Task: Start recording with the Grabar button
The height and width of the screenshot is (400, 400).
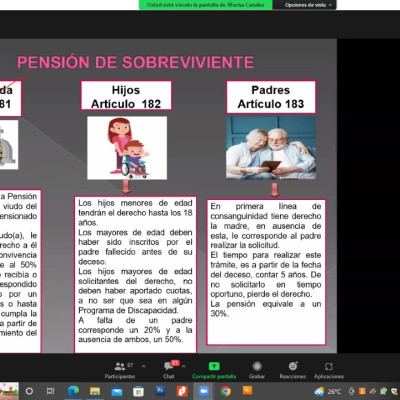Action: (257, 370)
